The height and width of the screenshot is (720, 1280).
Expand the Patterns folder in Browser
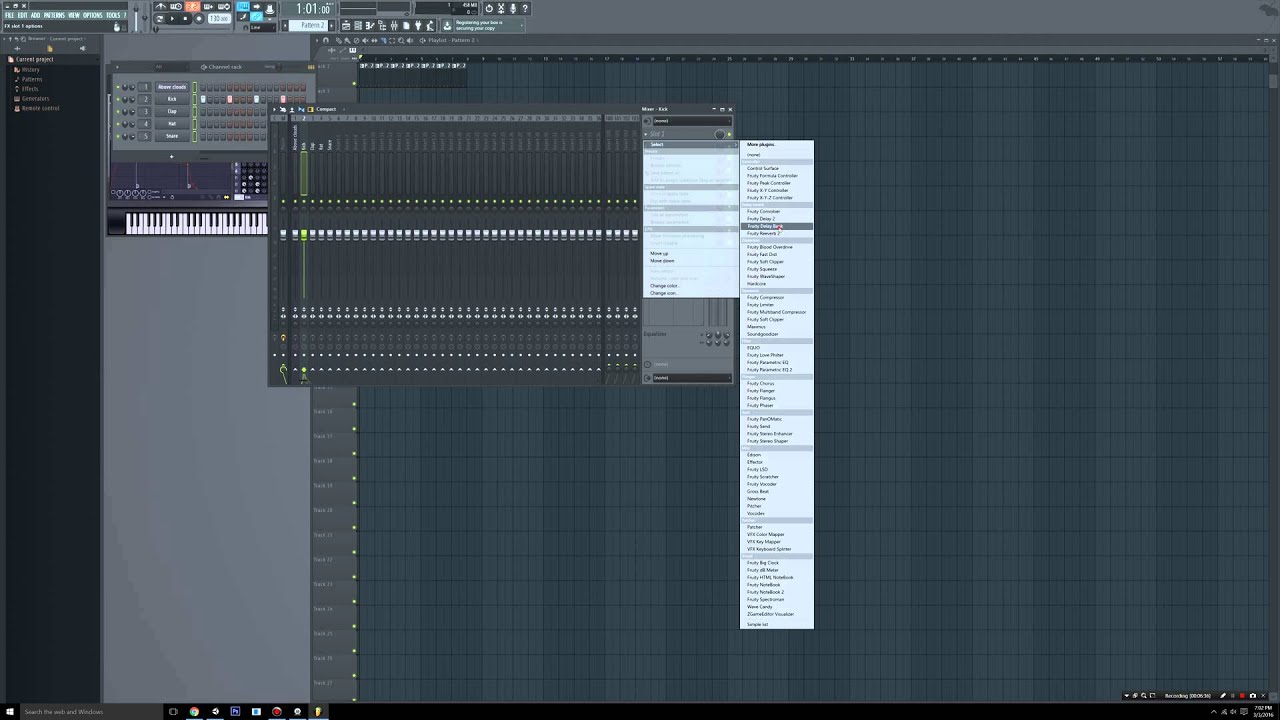pos(32,79)
